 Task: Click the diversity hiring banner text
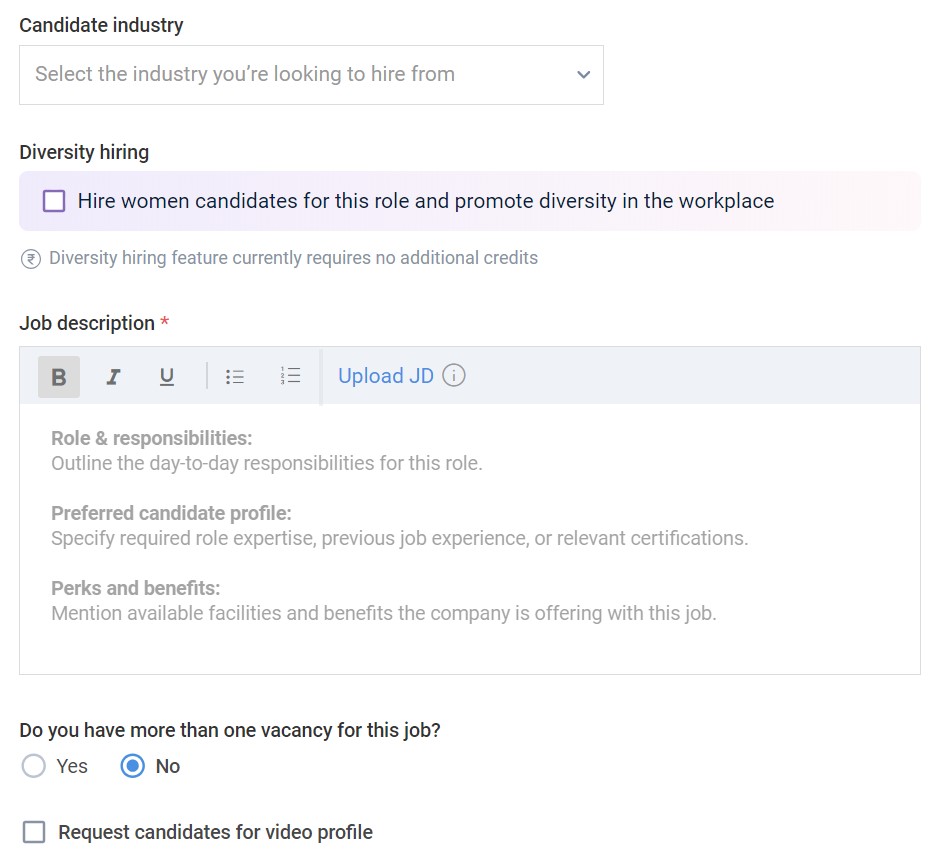coord(426,201)
